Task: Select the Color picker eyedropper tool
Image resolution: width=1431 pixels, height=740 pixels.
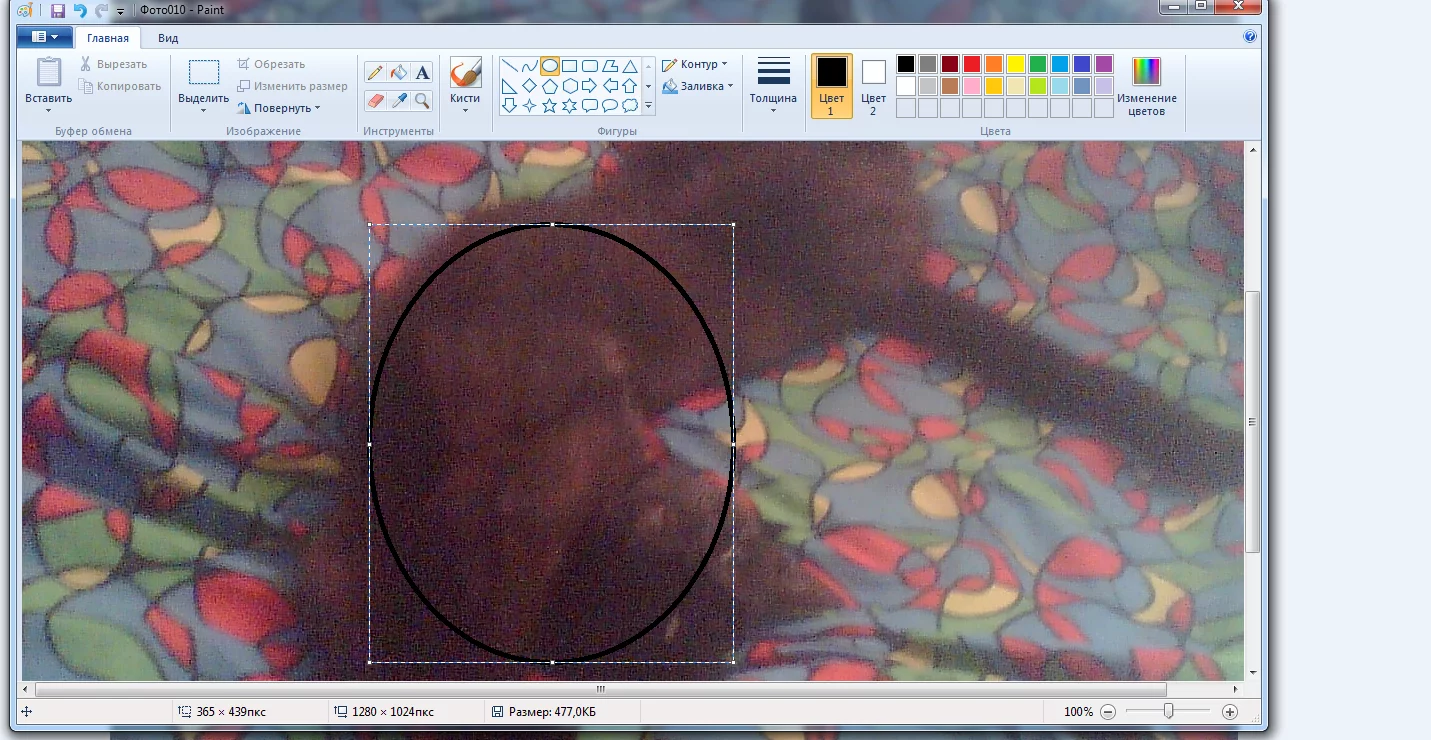Action: (399, 100)
